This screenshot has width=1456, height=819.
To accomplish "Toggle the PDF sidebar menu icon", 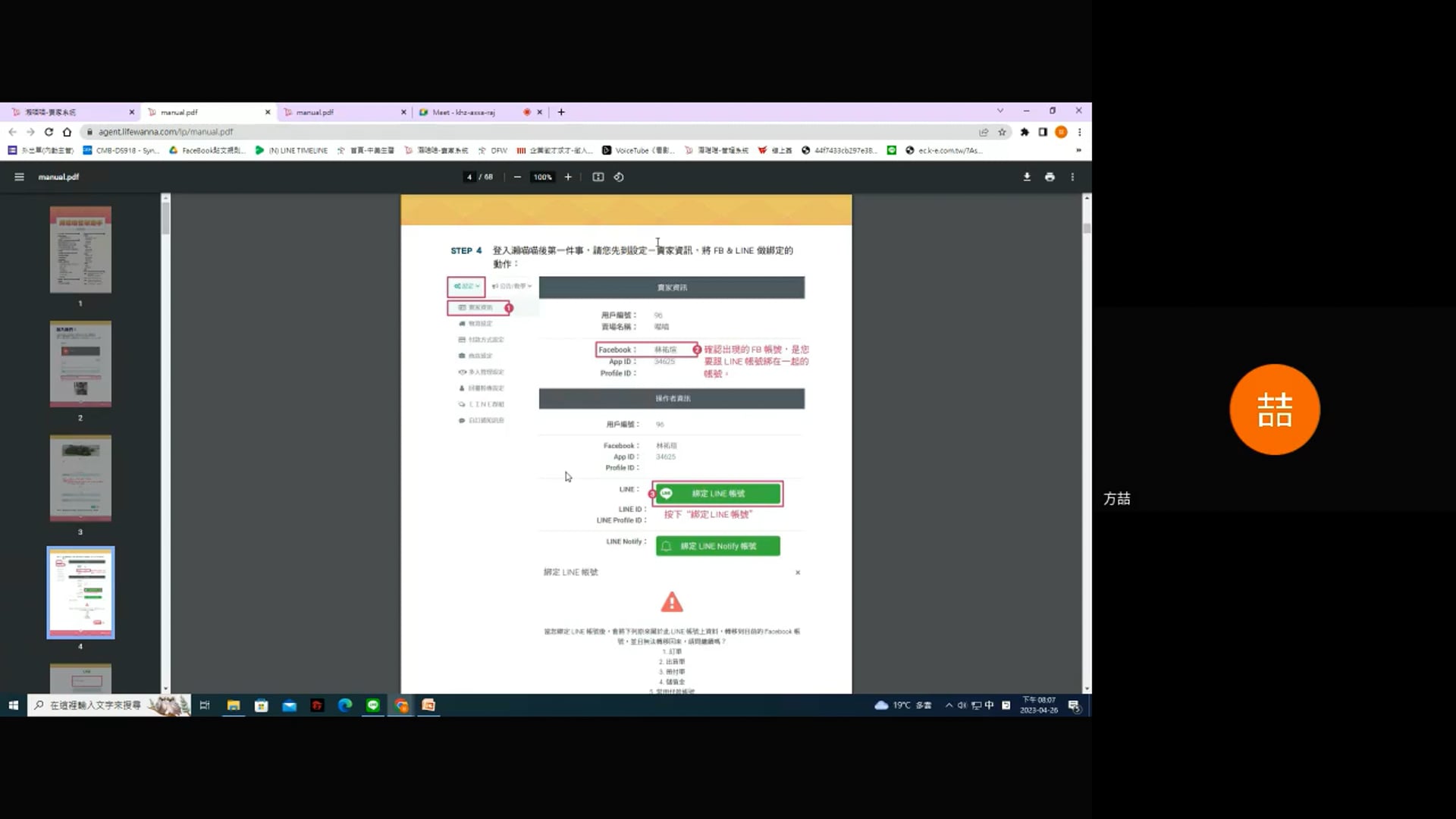I will (19, 177).
